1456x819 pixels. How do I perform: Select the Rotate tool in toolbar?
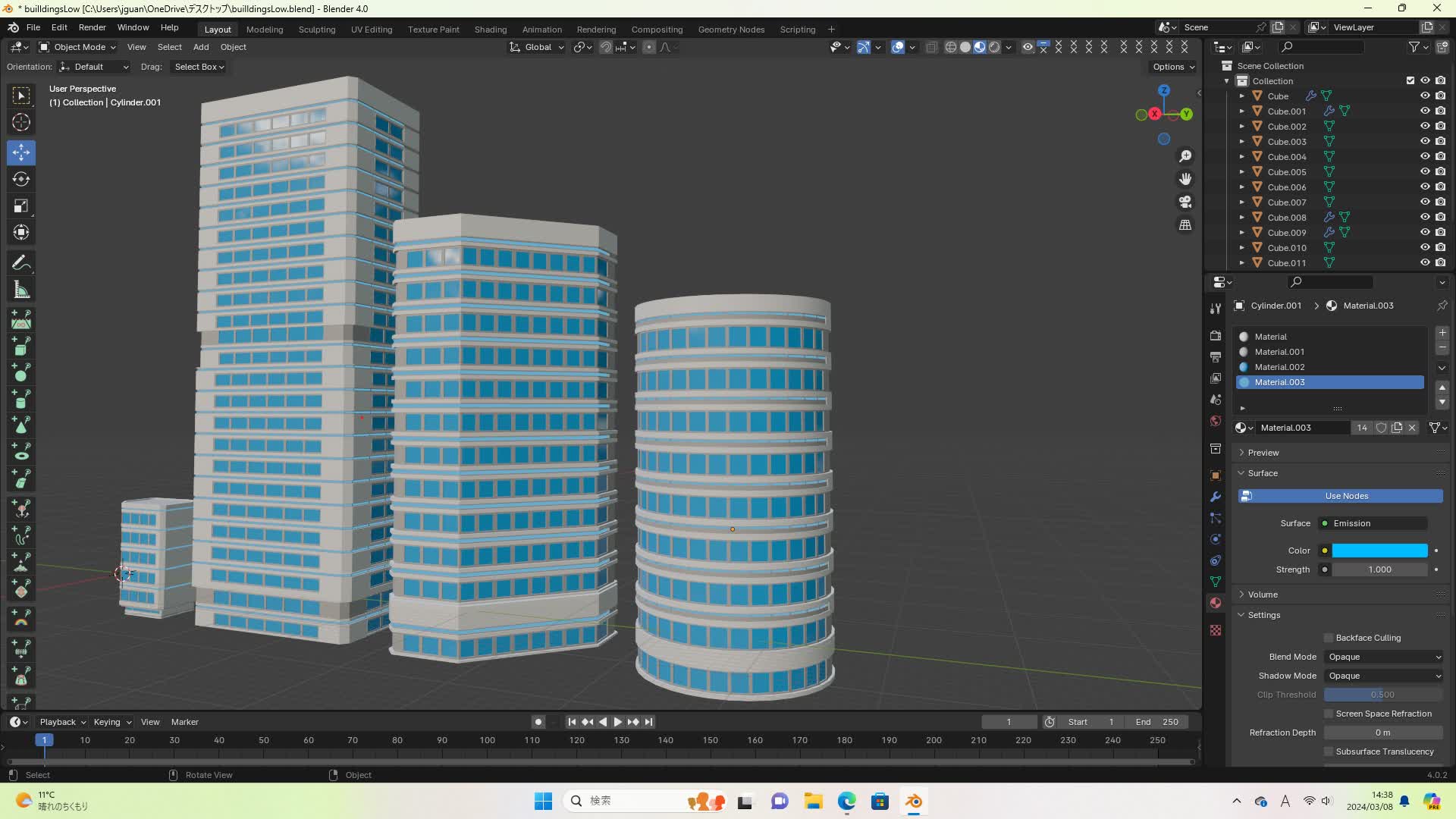(21, 179)
